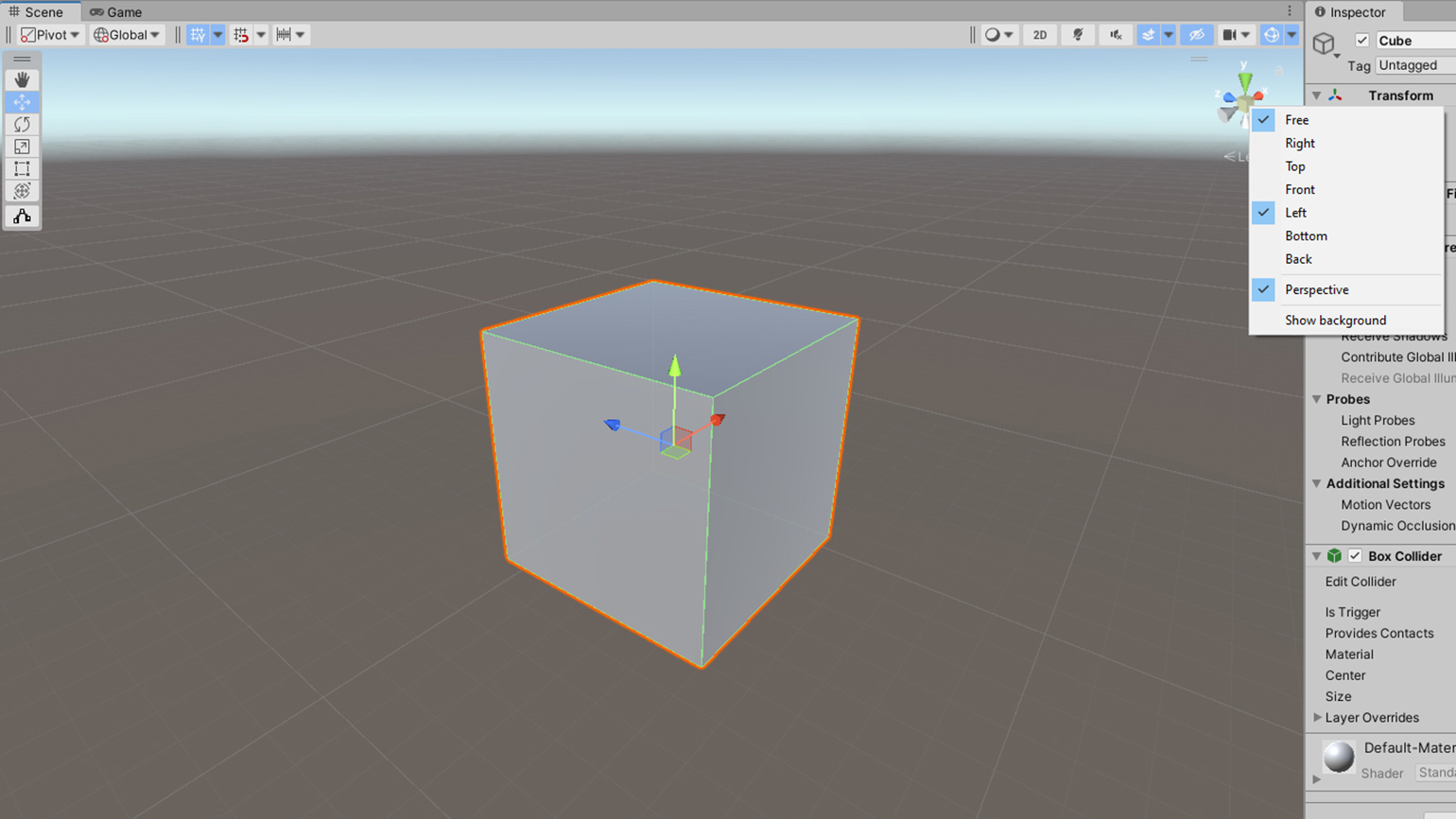Open the Tag dropdown showing Untagged
The width and height of the screenshot is (1456, 819).
pos(1414,65)
